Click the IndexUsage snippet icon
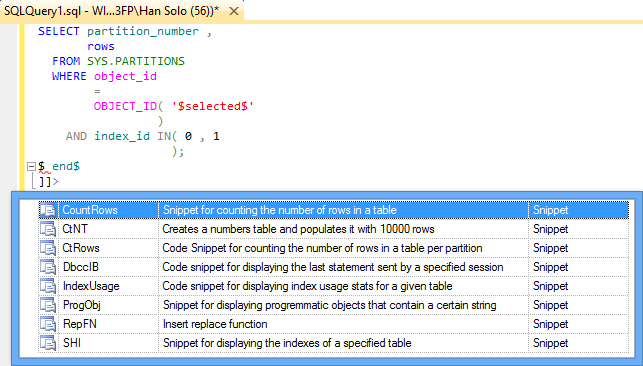Viewport: 643px width, 366px height. coord(48,286)
